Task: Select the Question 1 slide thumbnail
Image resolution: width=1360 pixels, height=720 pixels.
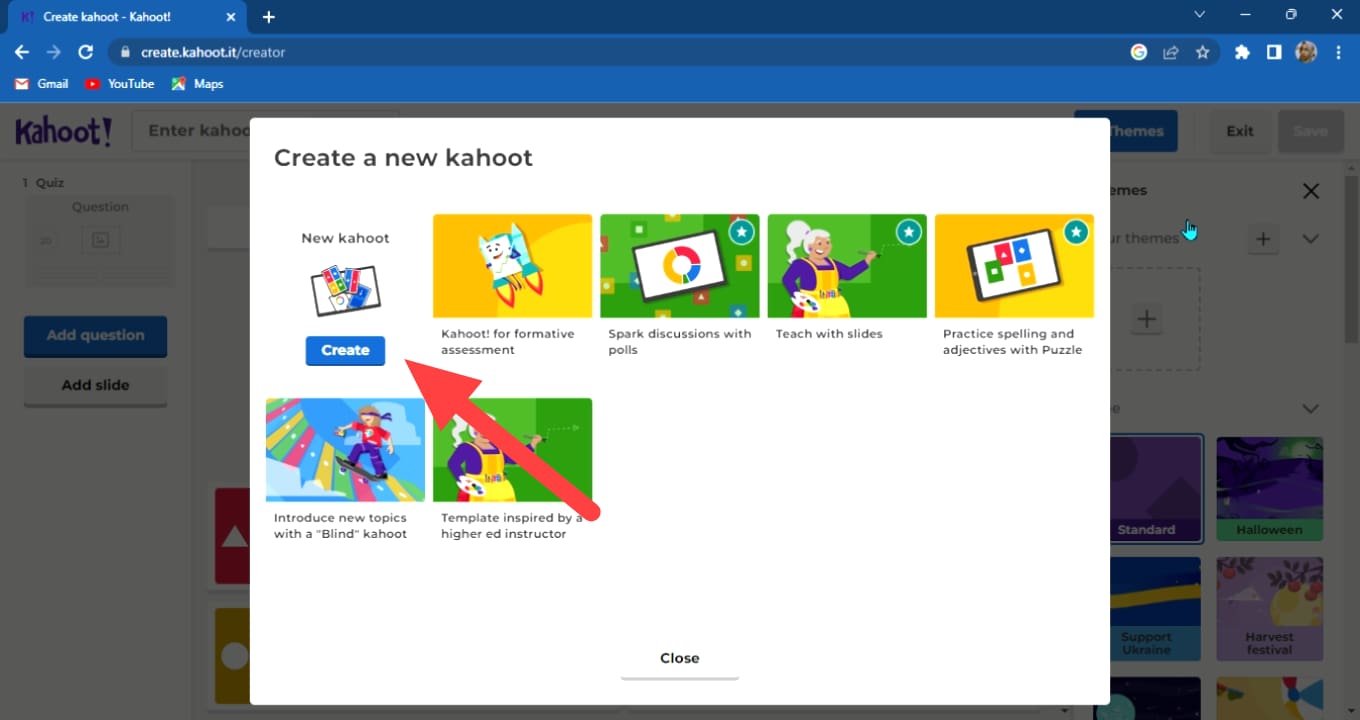Action: 100,239
